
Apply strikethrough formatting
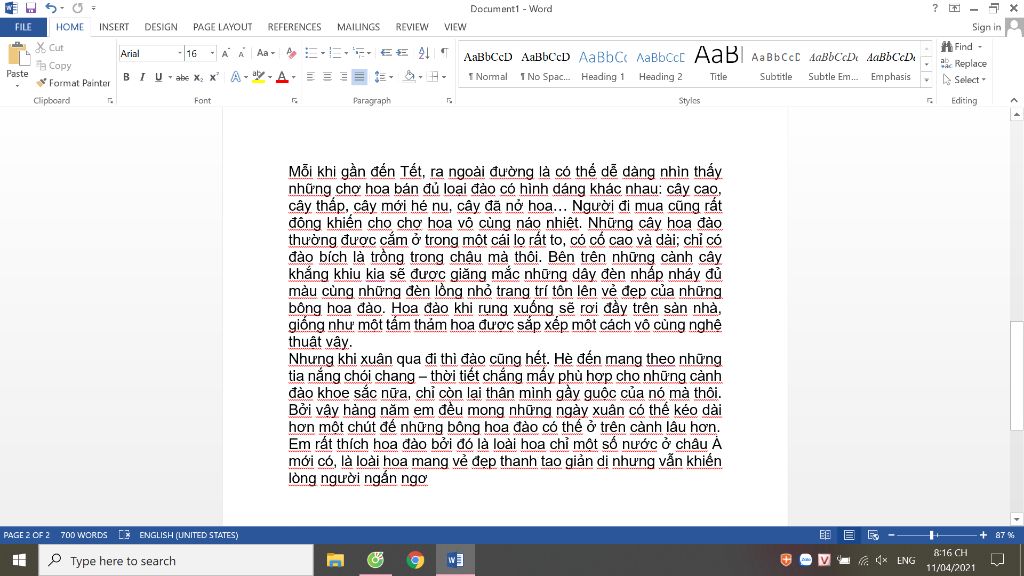pyautogui.click(x=182, y=77)
